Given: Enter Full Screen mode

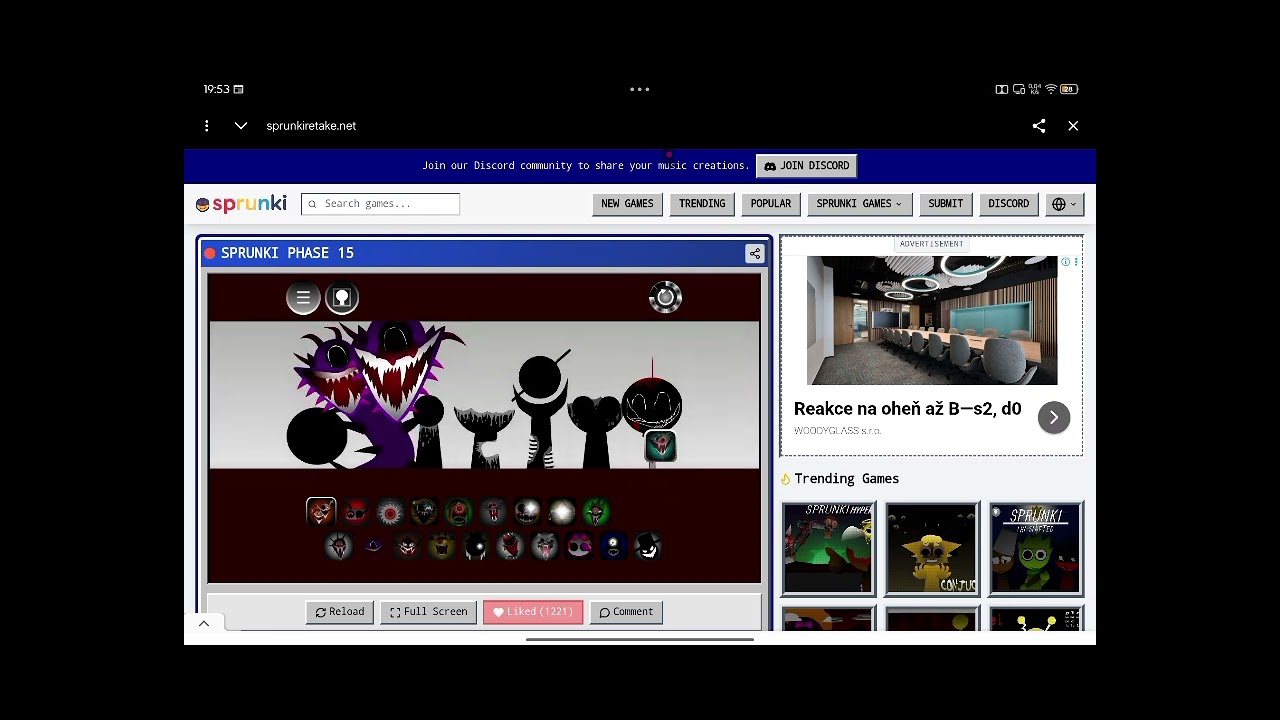Looking at the screenshot, I should point(428,612).
